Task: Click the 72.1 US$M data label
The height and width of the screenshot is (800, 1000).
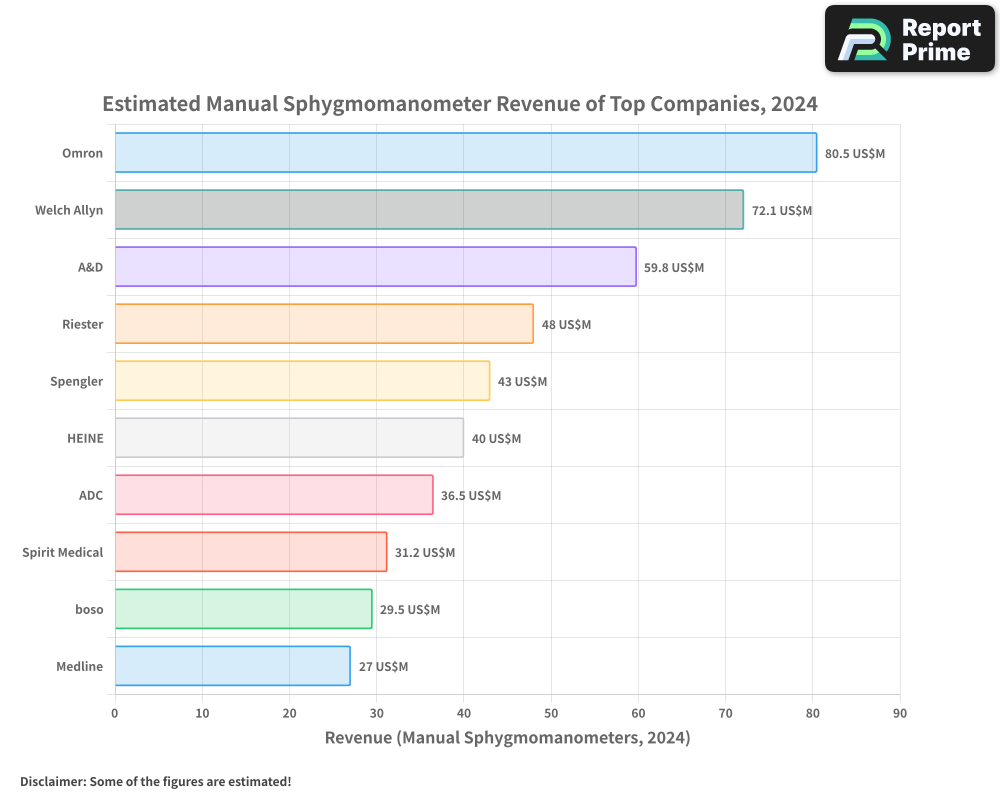Action: [x=782, y=211]
